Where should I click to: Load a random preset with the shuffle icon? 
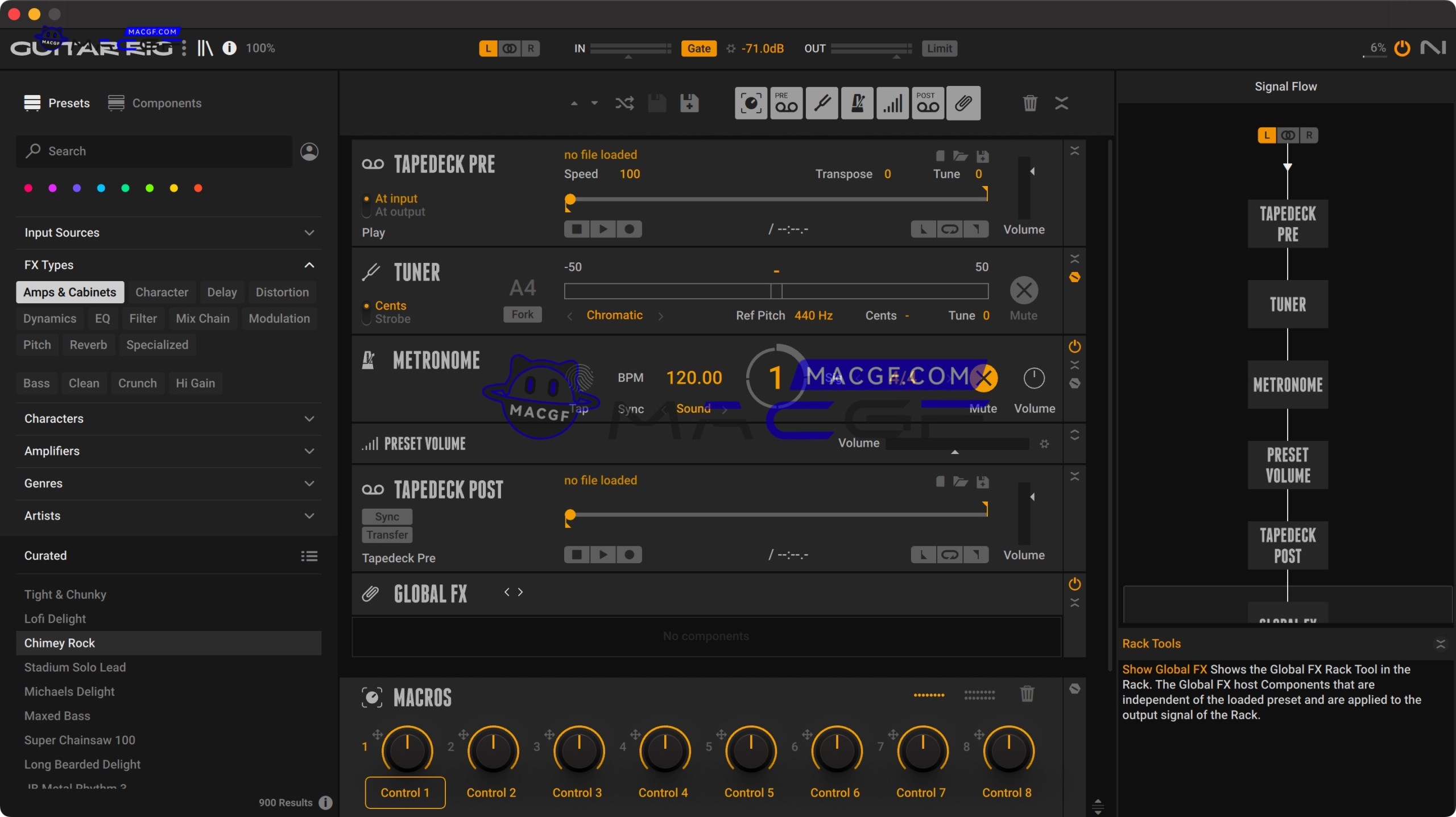tap(624, 103)
